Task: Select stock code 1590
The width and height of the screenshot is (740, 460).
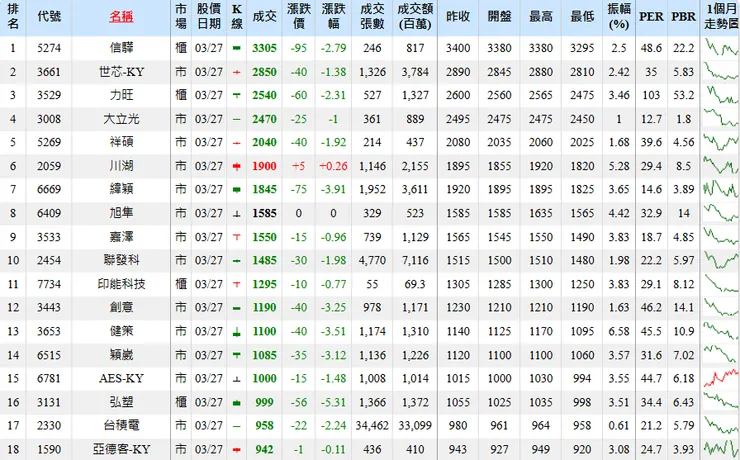Action: click(49, 449)
